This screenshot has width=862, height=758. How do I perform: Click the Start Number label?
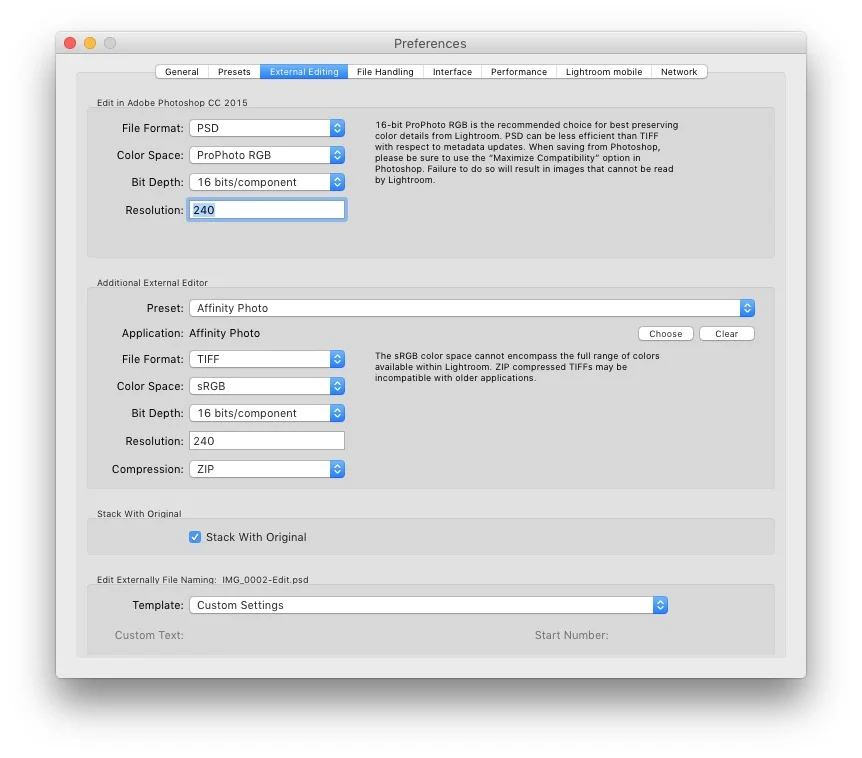(x=572, y=635)
